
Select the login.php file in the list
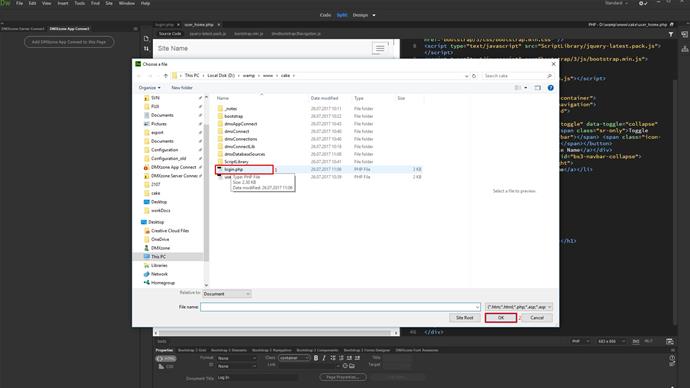233,169
